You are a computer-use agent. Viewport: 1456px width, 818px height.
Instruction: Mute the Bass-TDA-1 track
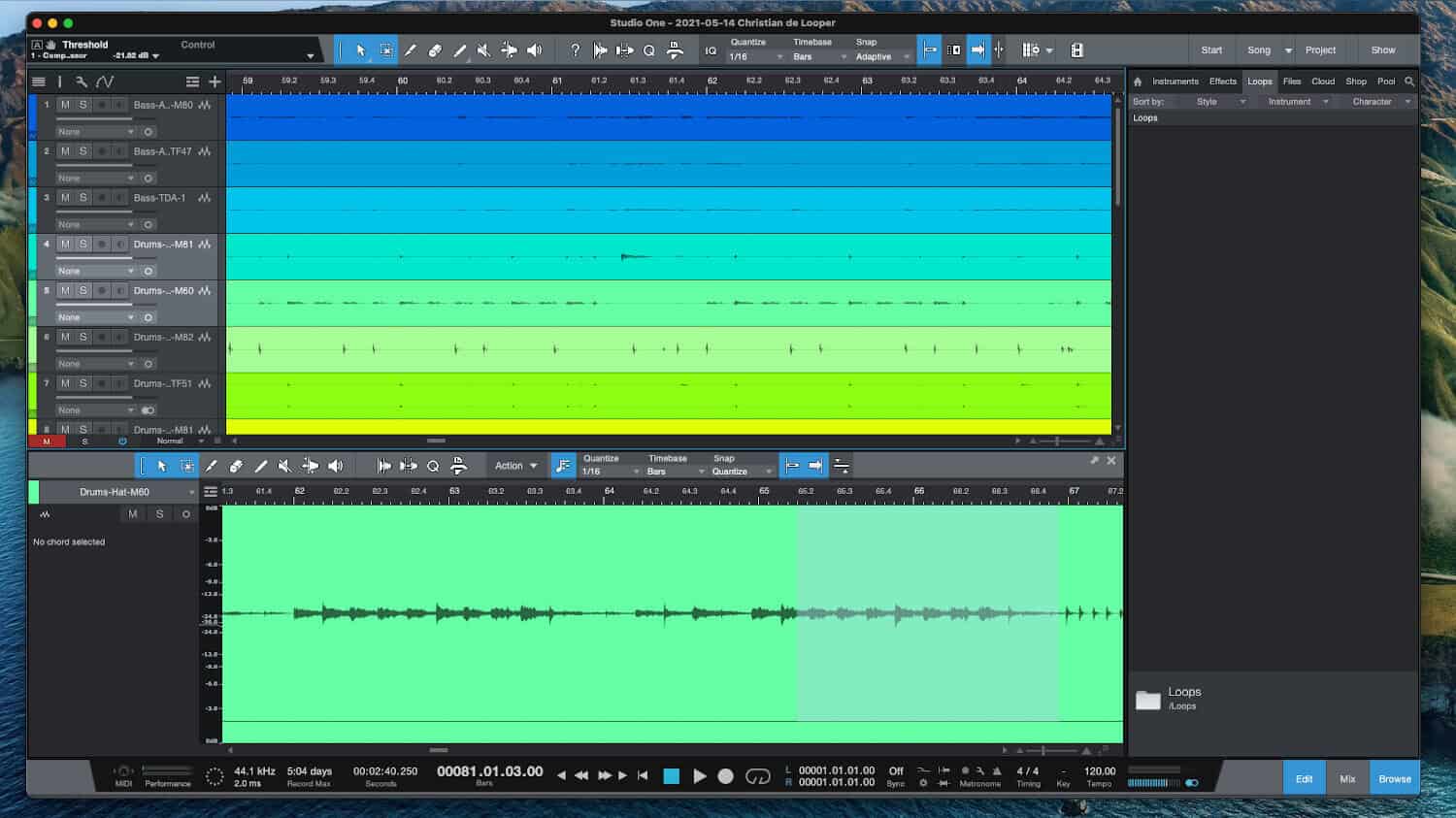[65, 198]
